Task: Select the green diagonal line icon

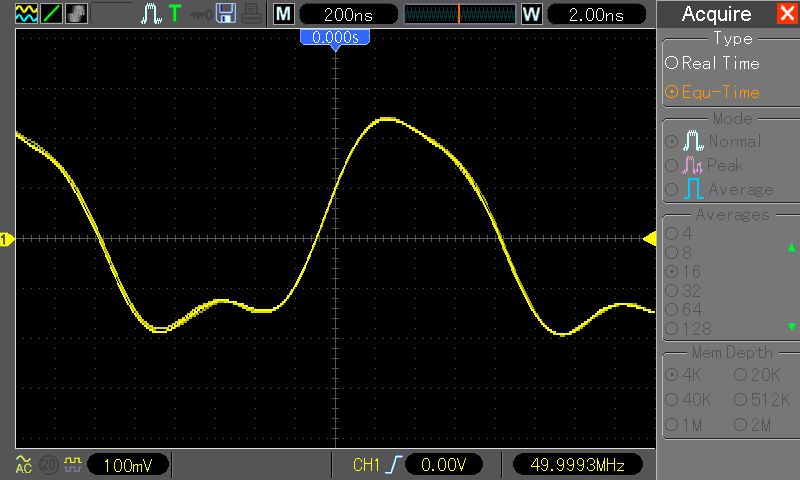Action: (51, 13)
